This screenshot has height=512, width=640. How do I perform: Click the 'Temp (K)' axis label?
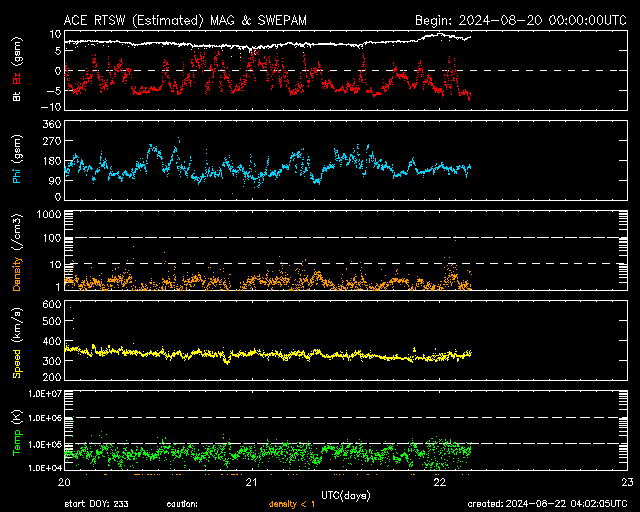click(x=17, y=432)
